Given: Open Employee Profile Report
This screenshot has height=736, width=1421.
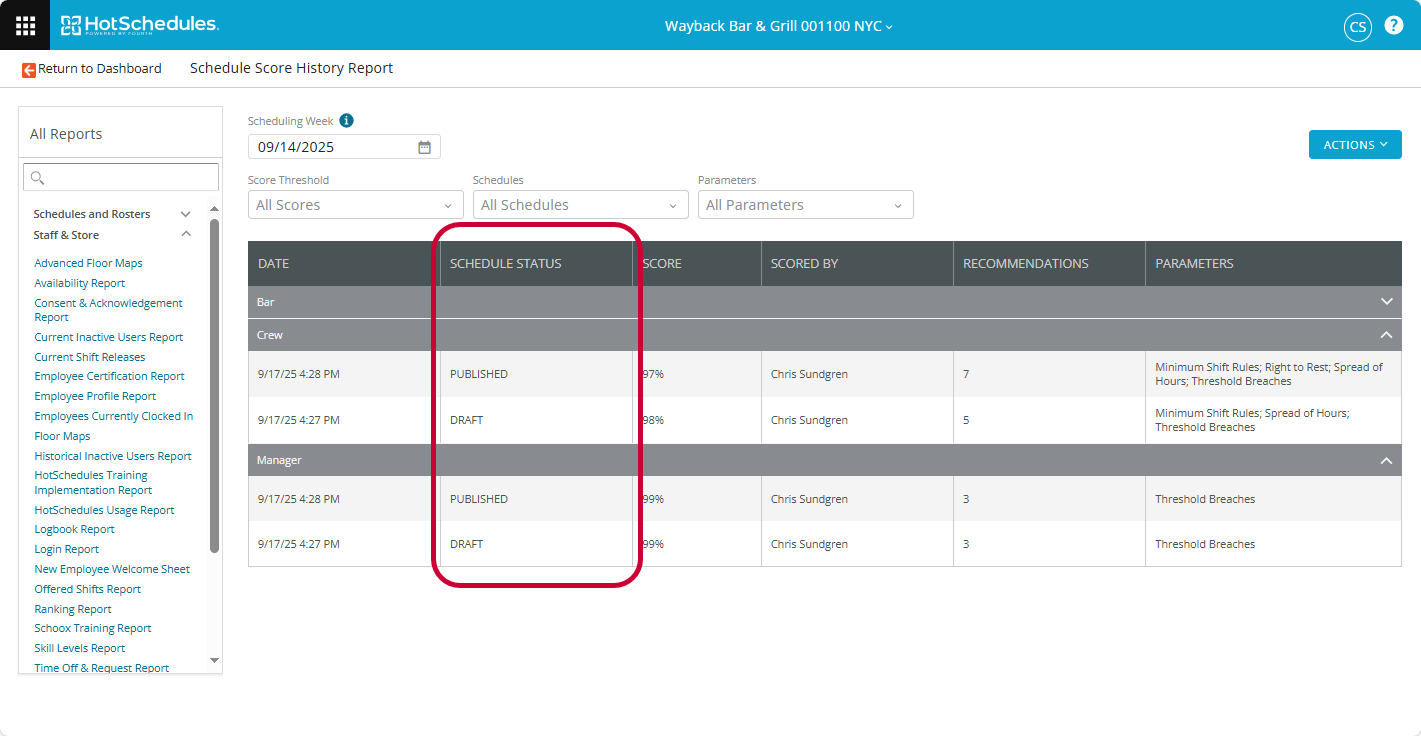Looking at the screenshot, I should 95,396.
